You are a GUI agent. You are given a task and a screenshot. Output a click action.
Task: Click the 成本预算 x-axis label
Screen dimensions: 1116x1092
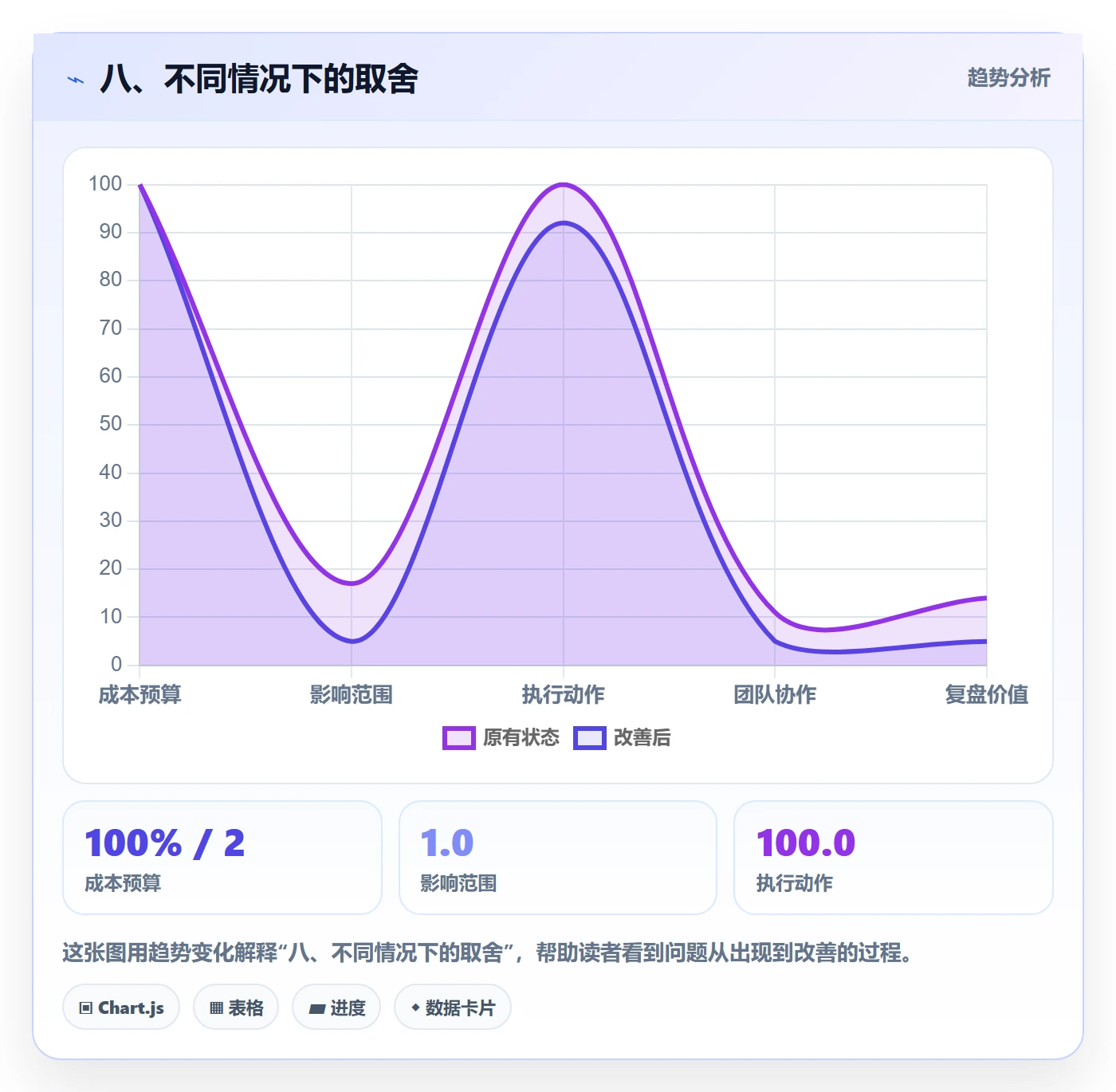click(x=140, y=695)
